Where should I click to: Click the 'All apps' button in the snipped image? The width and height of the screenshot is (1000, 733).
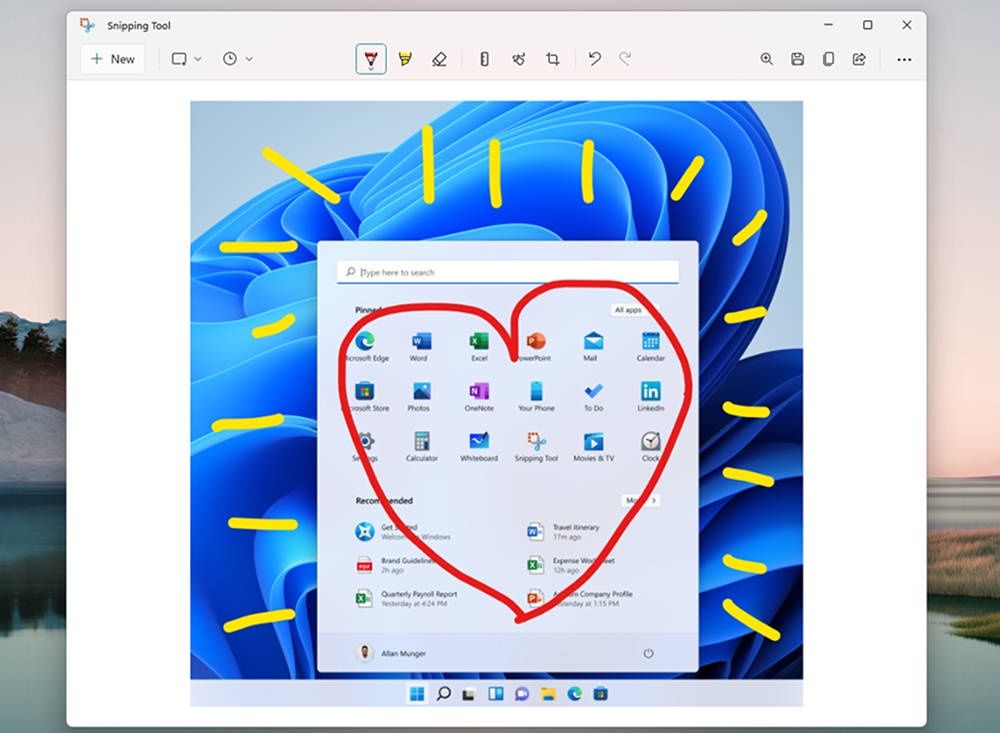coord(628,310)
